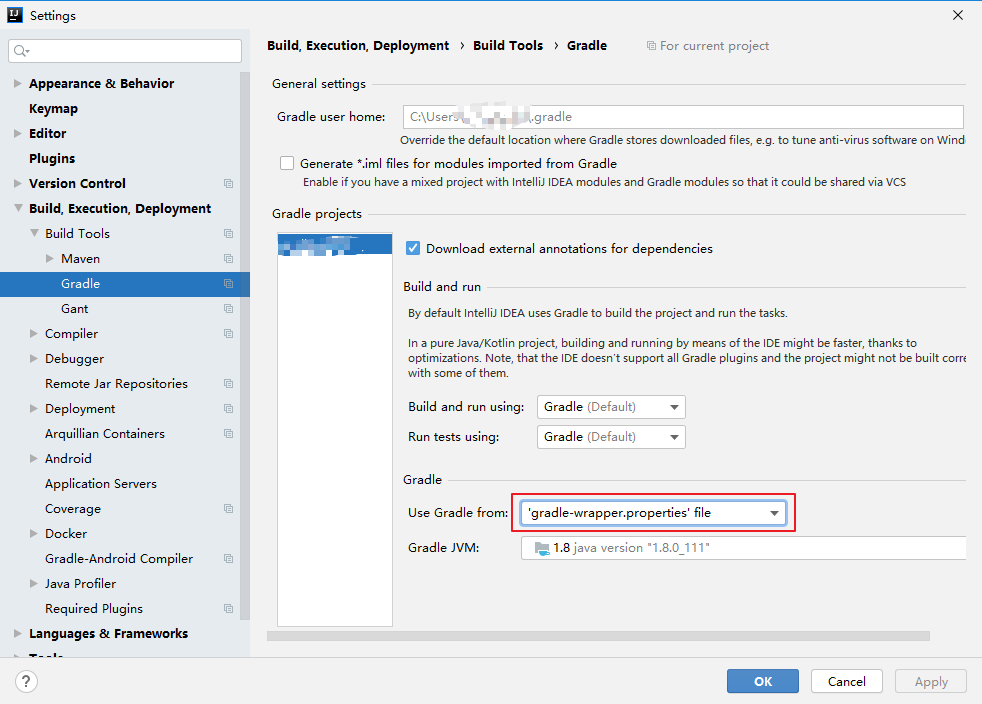
Task: Expand the Editor section arrow
Action: [x=18, y=133]
